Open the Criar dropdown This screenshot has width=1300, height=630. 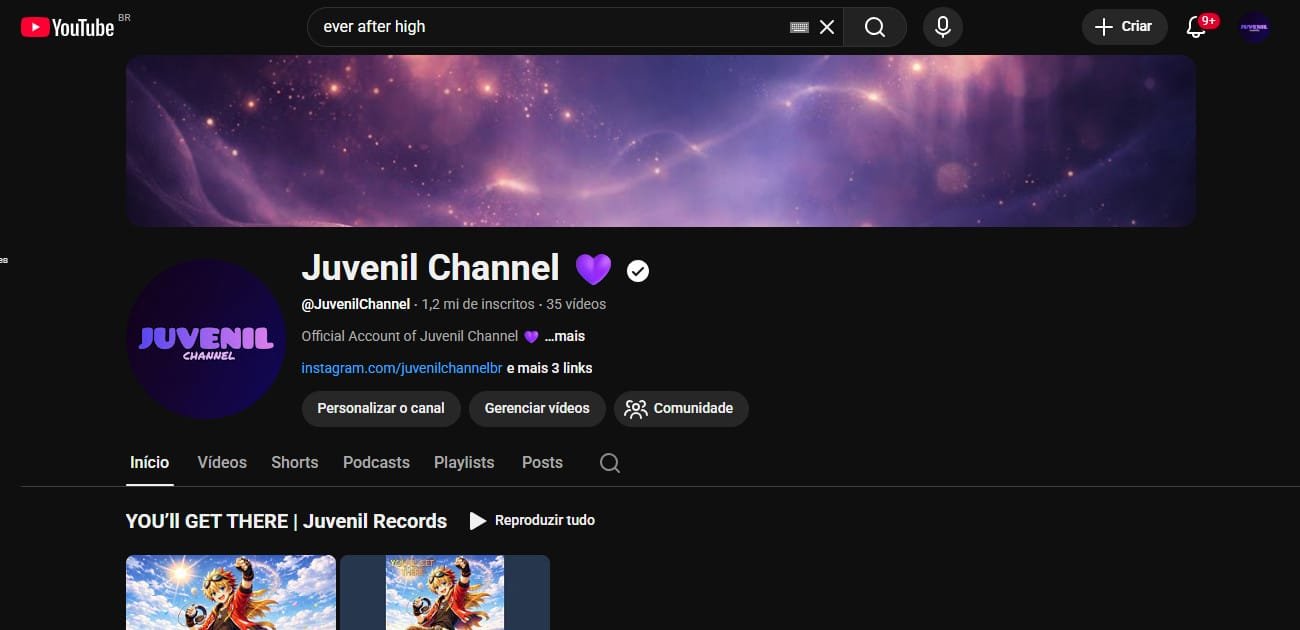[x=1124, y=27]
